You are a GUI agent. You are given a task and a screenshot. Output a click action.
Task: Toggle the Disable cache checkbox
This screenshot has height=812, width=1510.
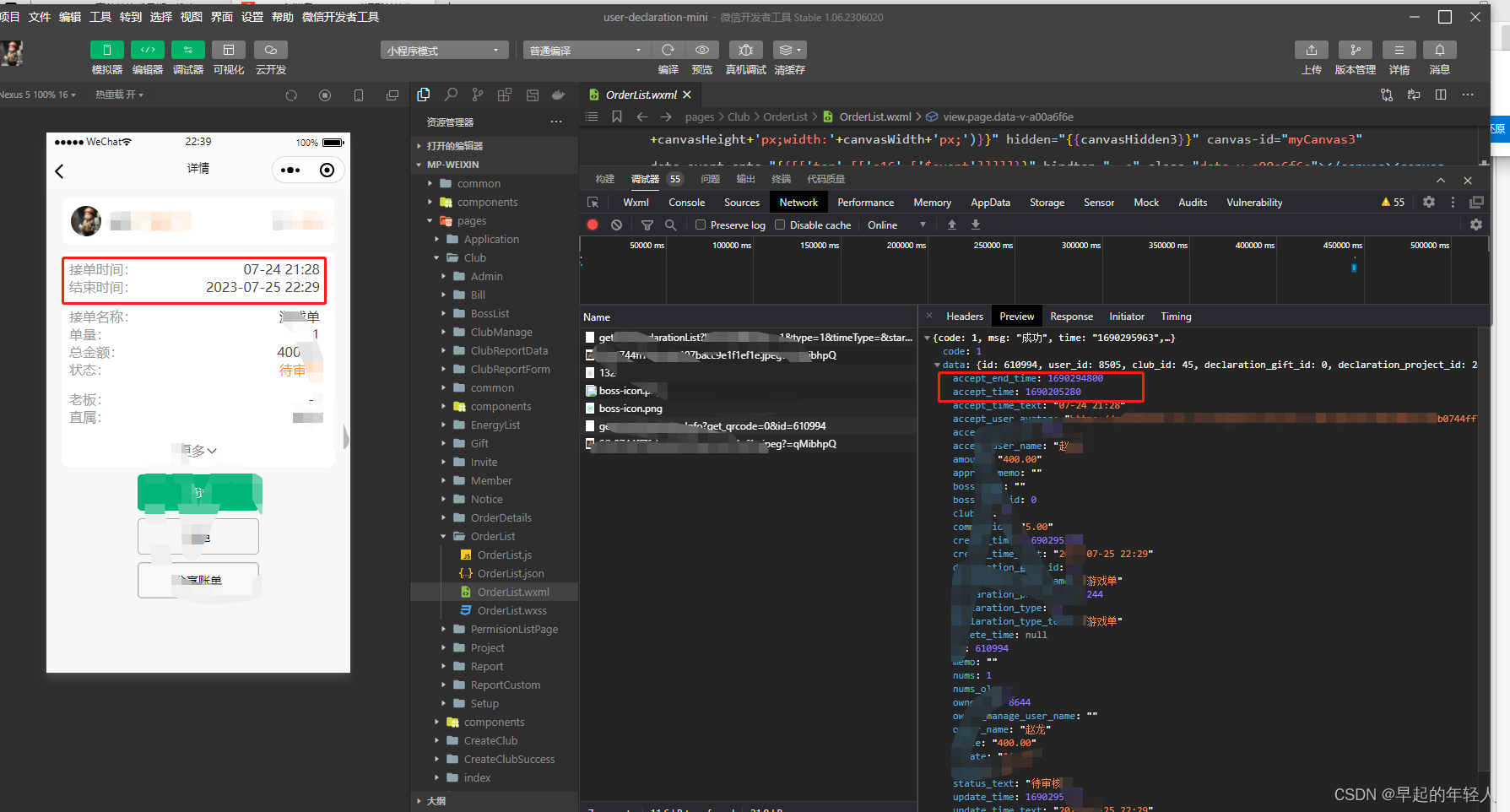click(780, 225)
